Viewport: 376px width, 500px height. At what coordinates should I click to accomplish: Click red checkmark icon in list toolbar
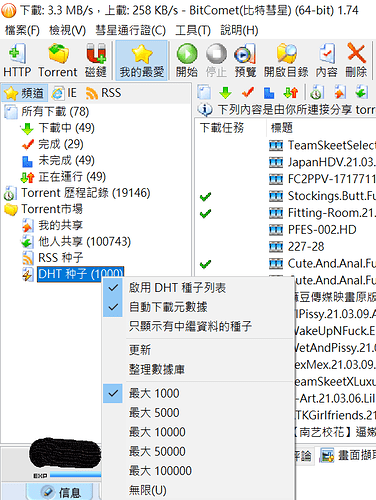pos(248,92)
